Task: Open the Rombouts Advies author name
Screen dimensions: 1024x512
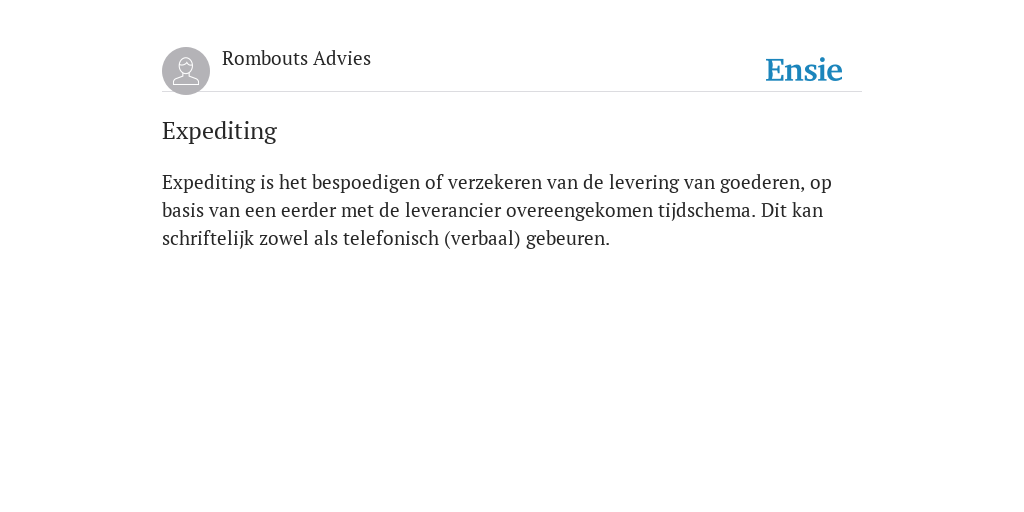Action: click(296, 58)
